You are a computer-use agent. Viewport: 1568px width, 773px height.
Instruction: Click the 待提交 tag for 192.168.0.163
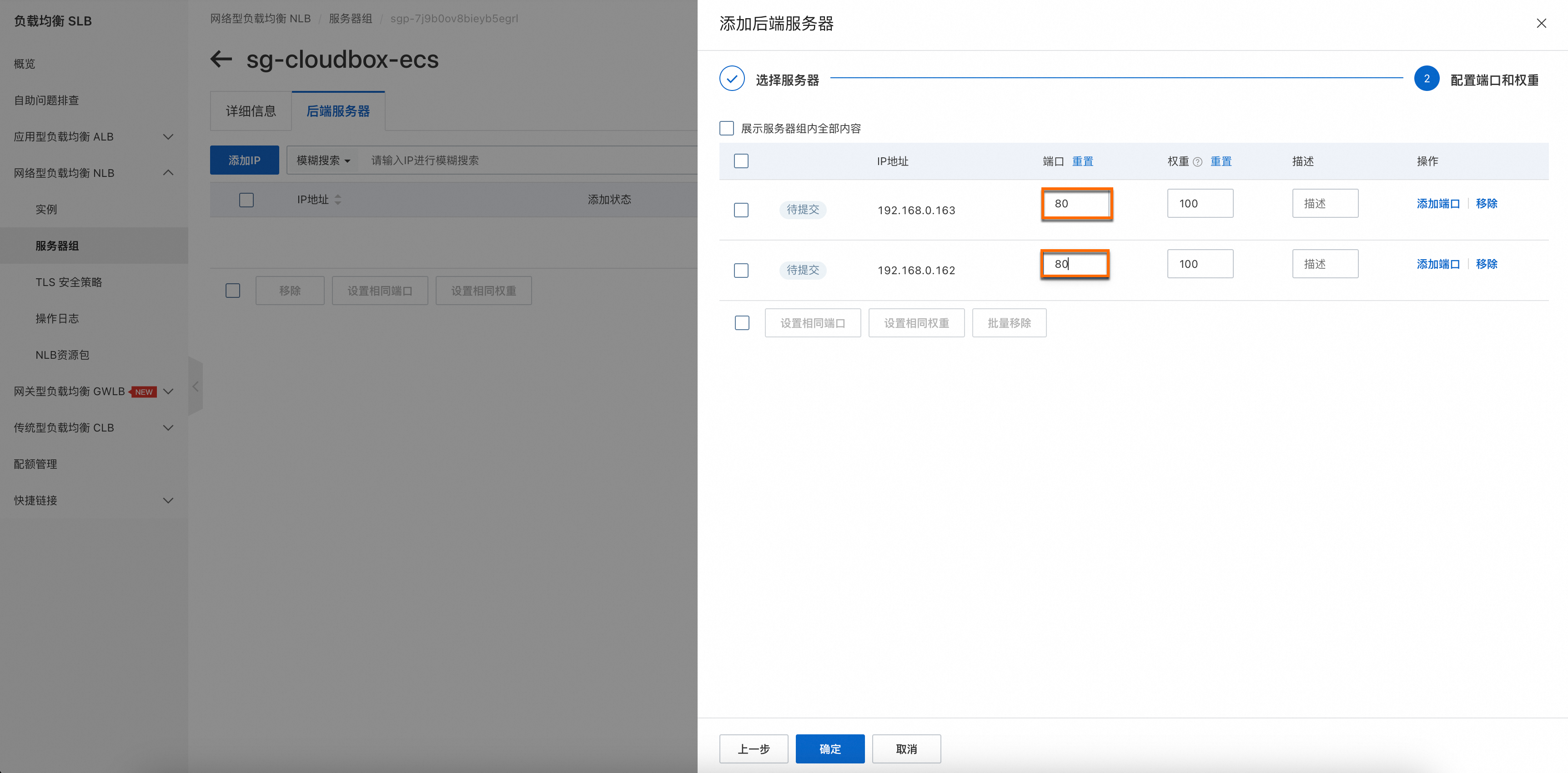click(x=802, y=209)
